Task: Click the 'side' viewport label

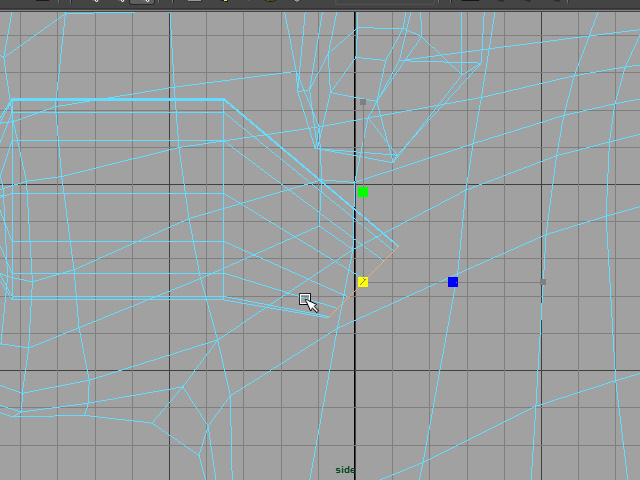Action: [345, 470]
